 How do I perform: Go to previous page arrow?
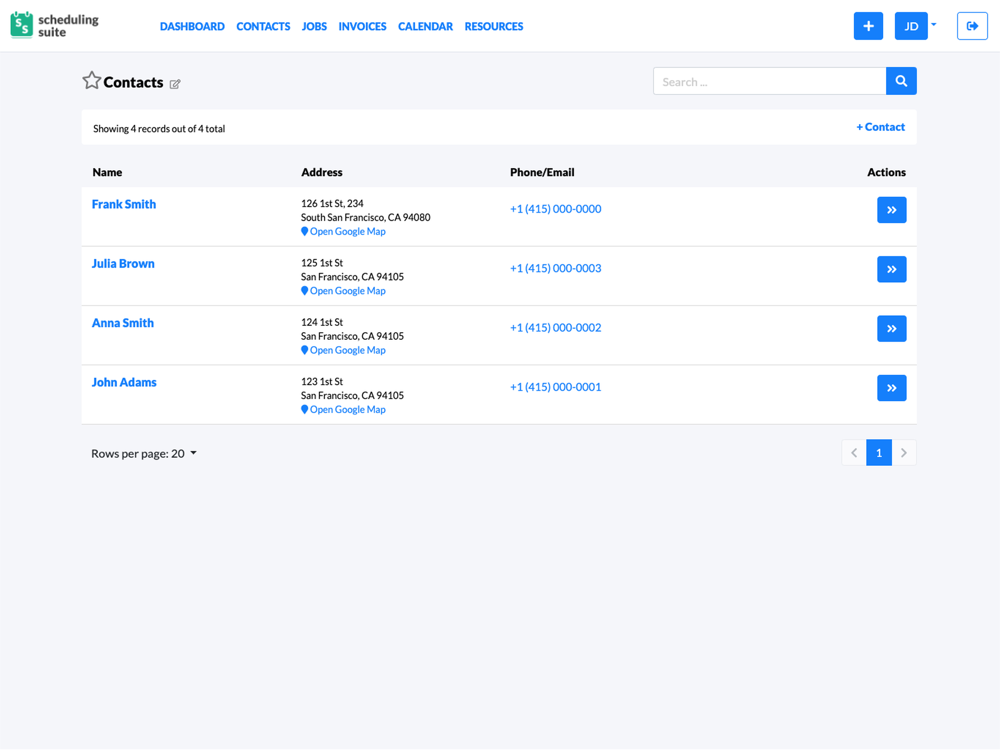(x=854, y=453)
